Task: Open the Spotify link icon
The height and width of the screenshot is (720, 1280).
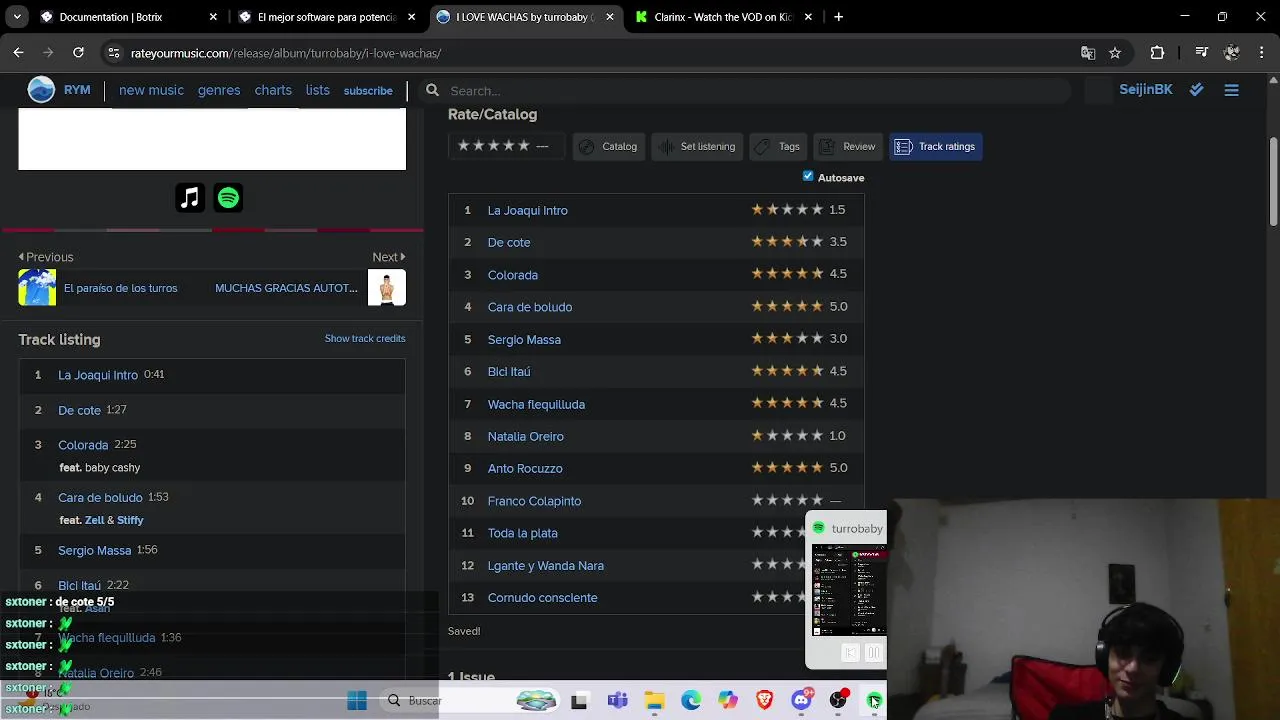Action: 229,198
